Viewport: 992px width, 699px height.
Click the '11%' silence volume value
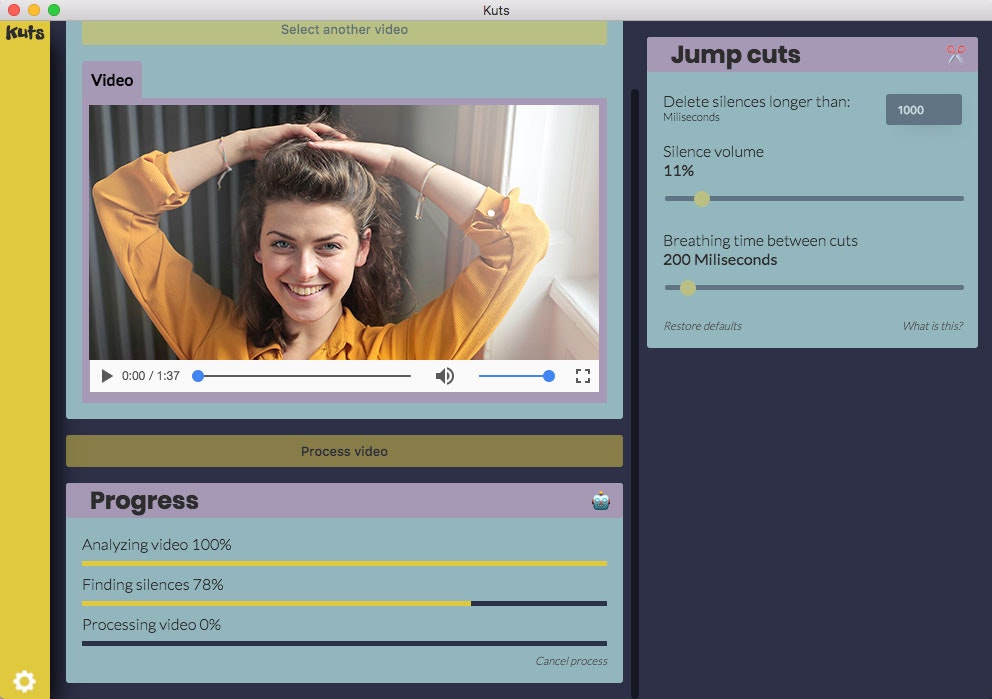coord(678,171)
